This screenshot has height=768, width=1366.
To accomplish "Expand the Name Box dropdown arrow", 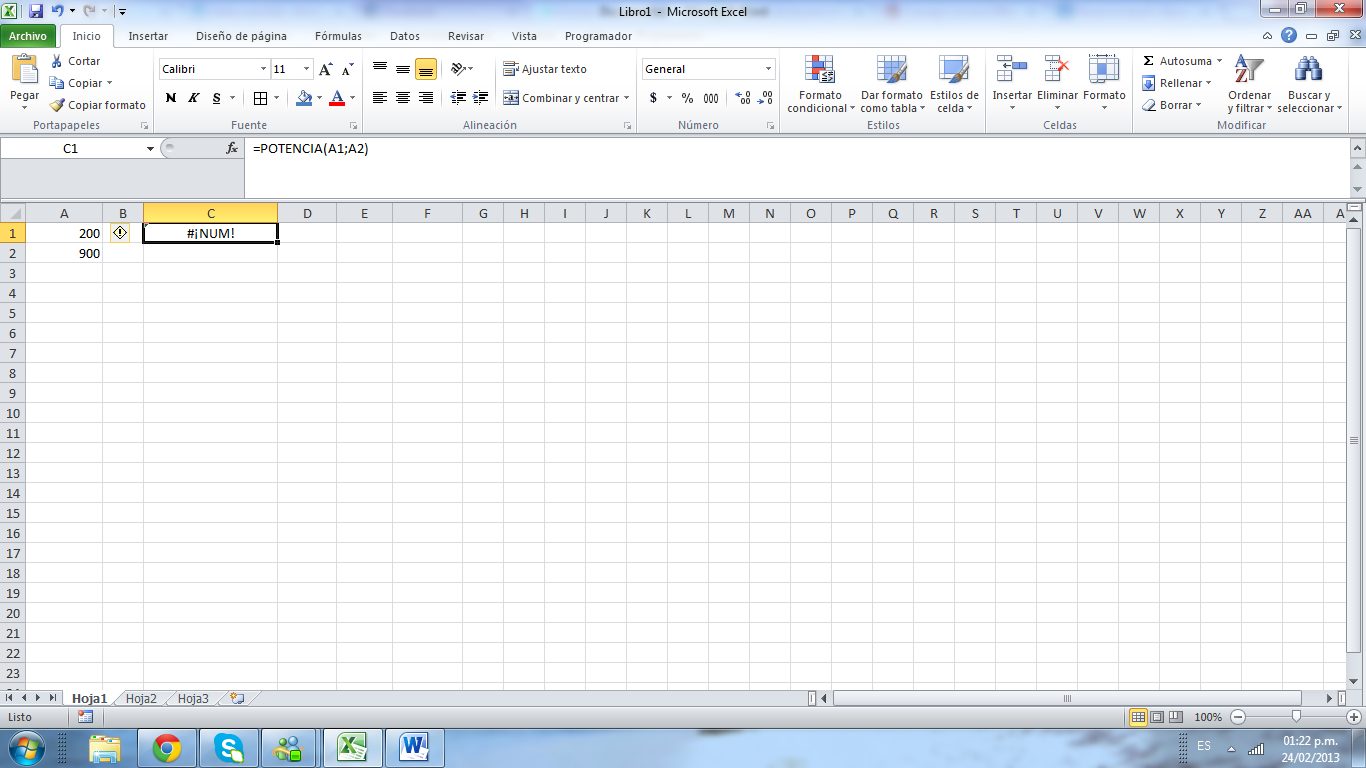I will click(150, 148).
